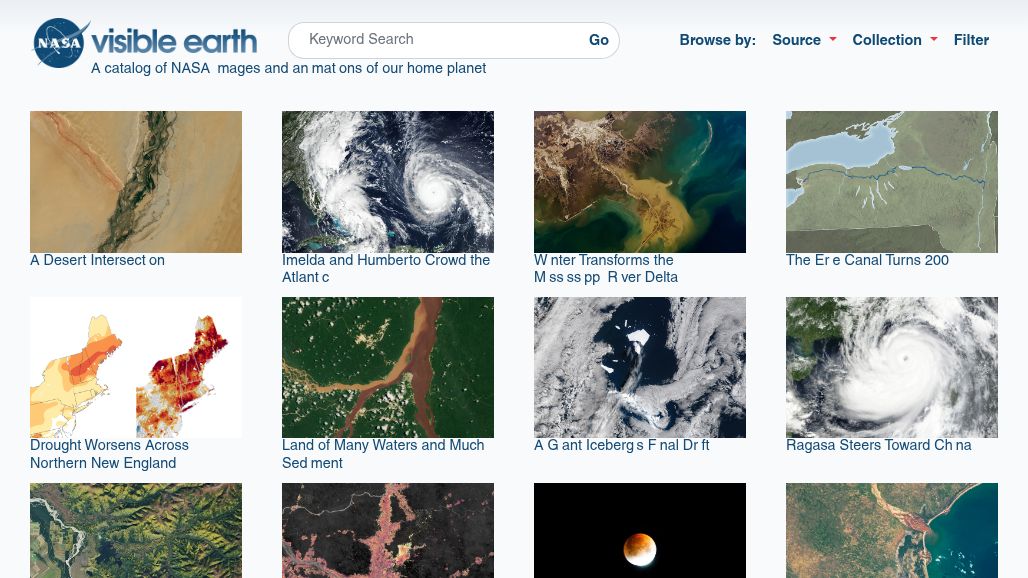Click the lunar eclipse thumbnail

[640, 531]
